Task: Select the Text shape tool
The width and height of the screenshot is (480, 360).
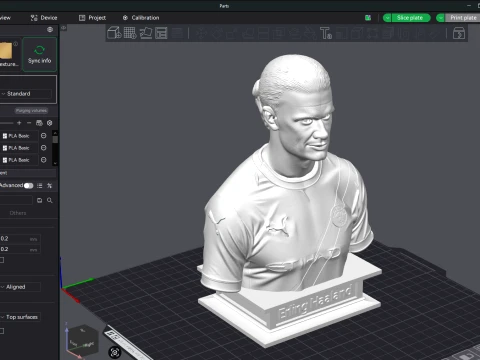Action: (x=326, y=33)
